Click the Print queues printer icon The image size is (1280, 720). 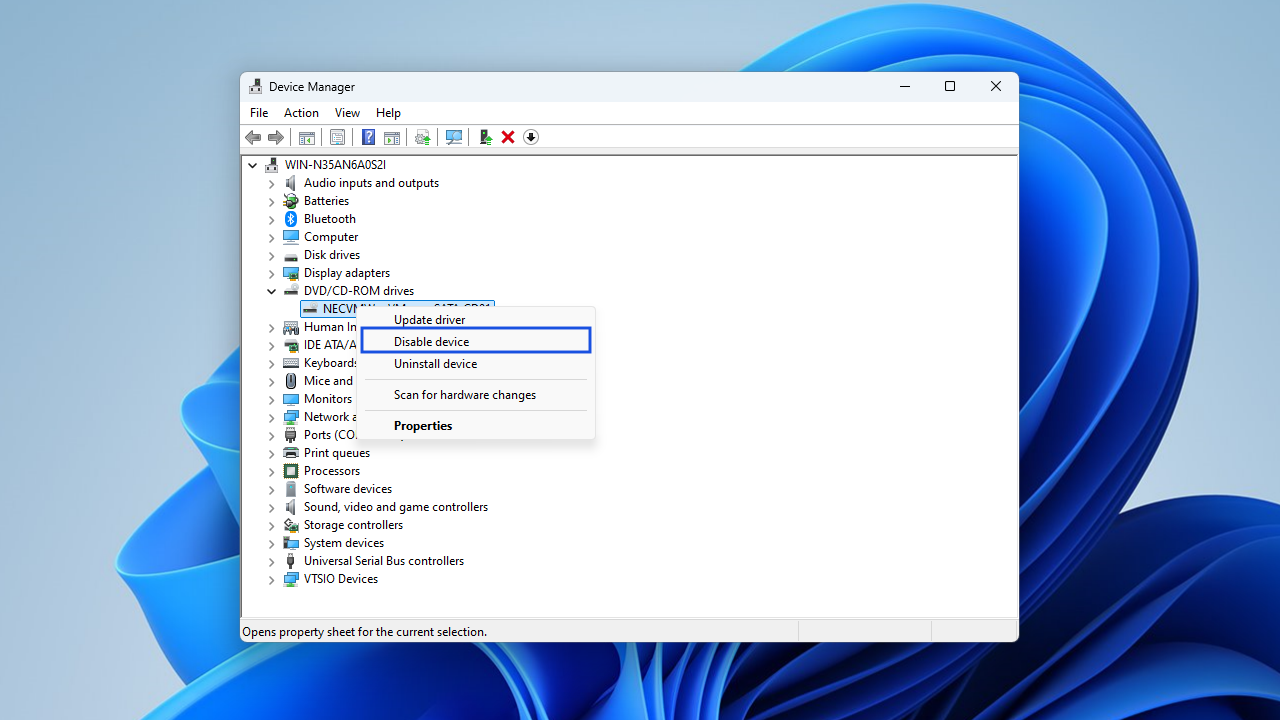click(x=291, y=453)
